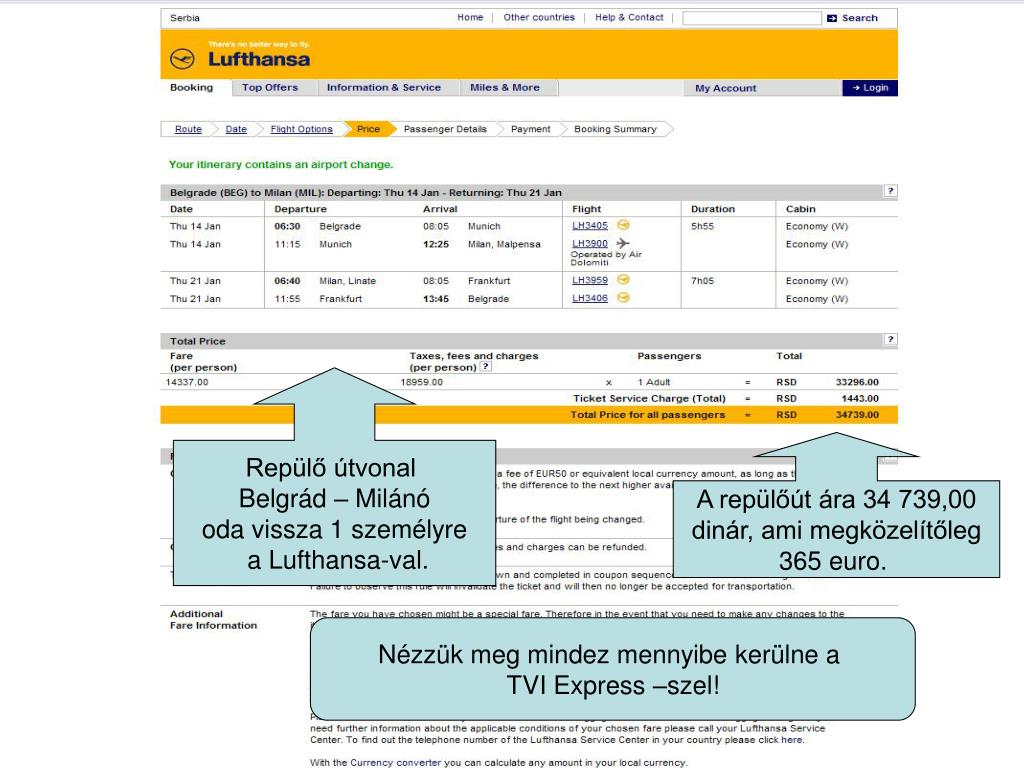
Task: Click the Serbia country label
Action: coord(185,18)
